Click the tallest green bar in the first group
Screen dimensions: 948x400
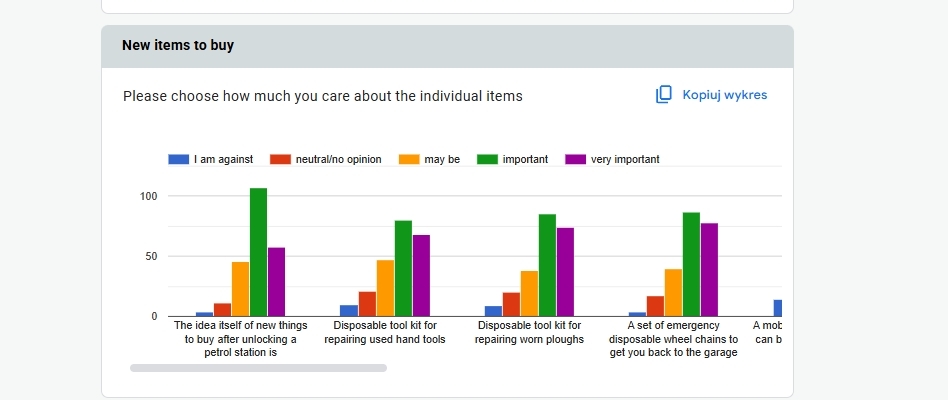[258, 252]
